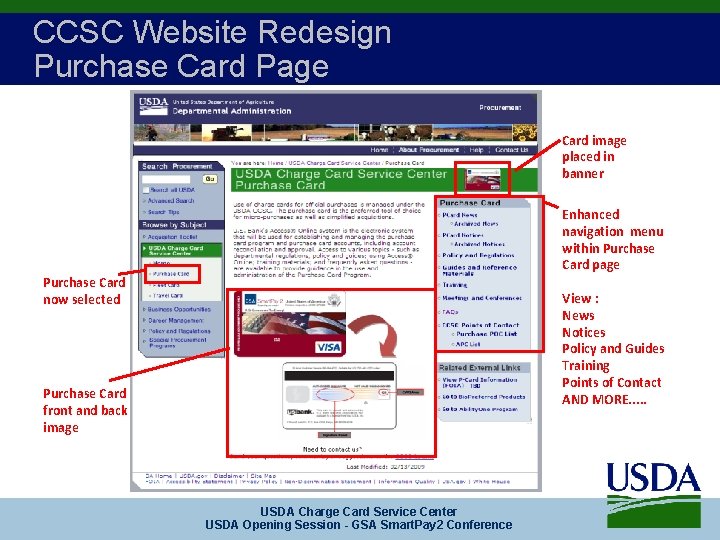Open CCSC Points of Contact link
The width and height of the screenshot is (720, 540).
[480, 325]
